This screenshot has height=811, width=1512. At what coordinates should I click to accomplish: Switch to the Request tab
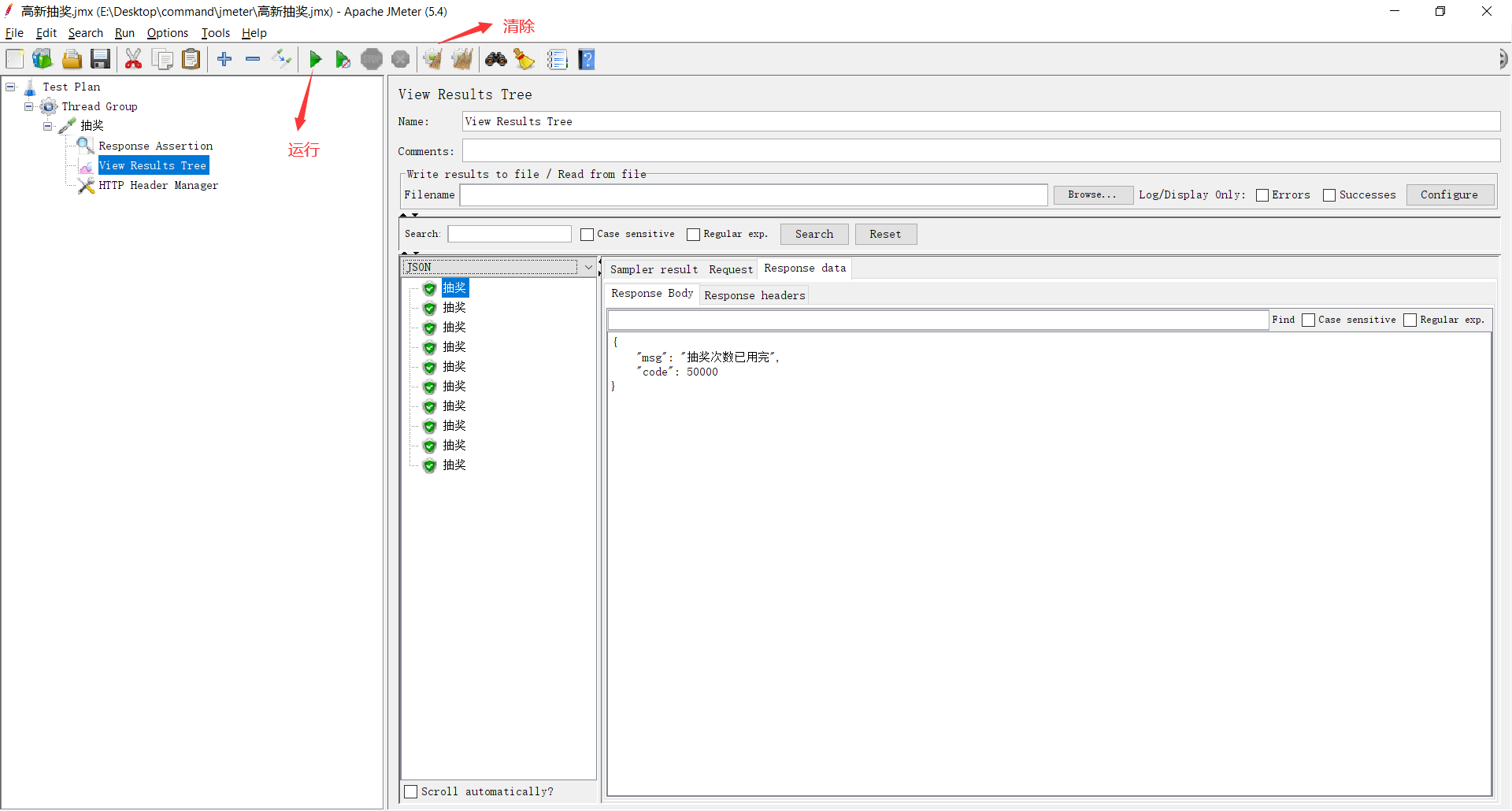[x=731, y=269]
